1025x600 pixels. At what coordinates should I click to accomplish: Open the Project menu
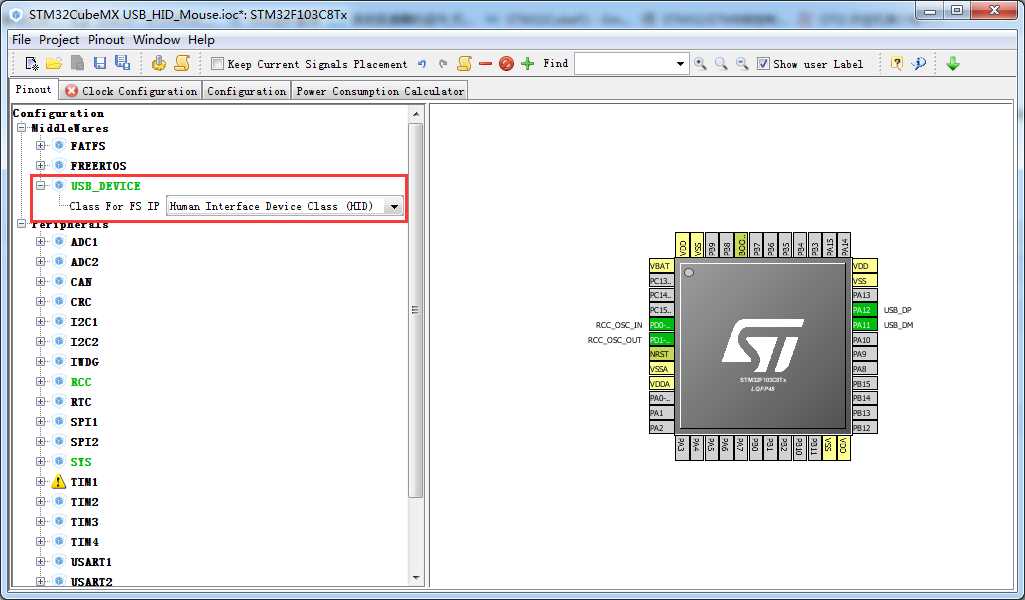click(59, 40)
